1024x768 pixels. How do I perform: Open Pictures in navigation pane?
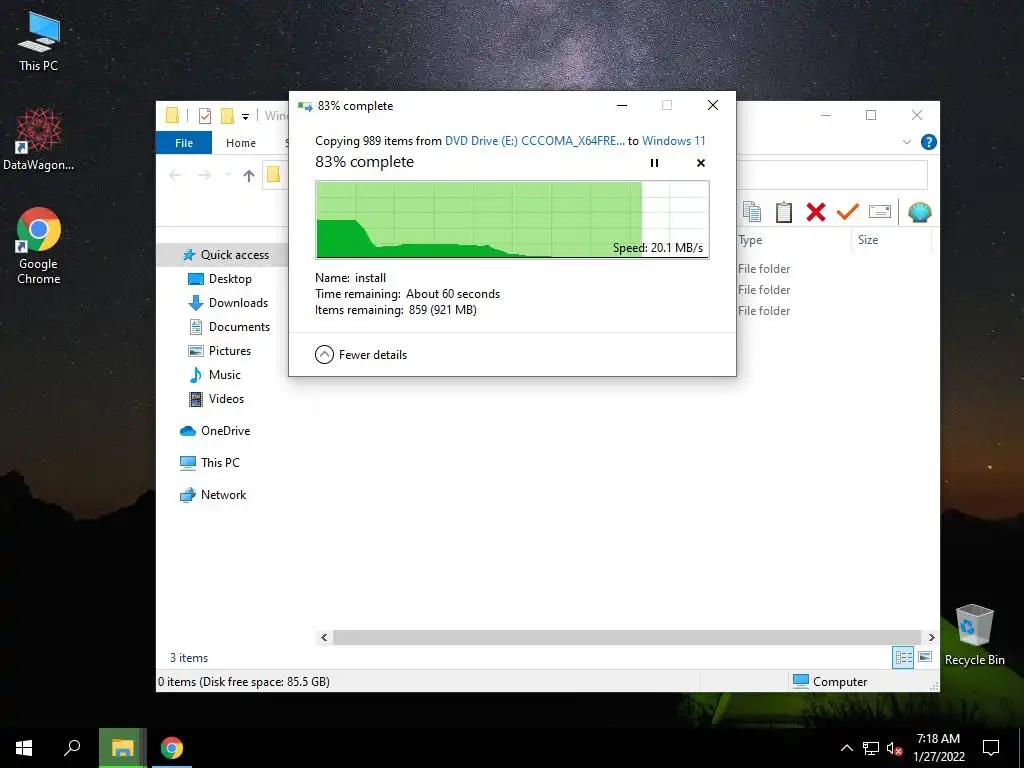pos(219,351)
